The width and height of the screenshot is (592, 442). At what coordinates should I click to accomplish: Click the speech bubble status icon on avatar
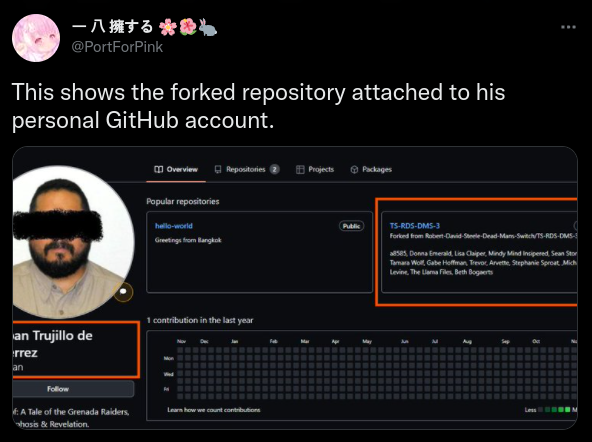(x=123, y=292)
